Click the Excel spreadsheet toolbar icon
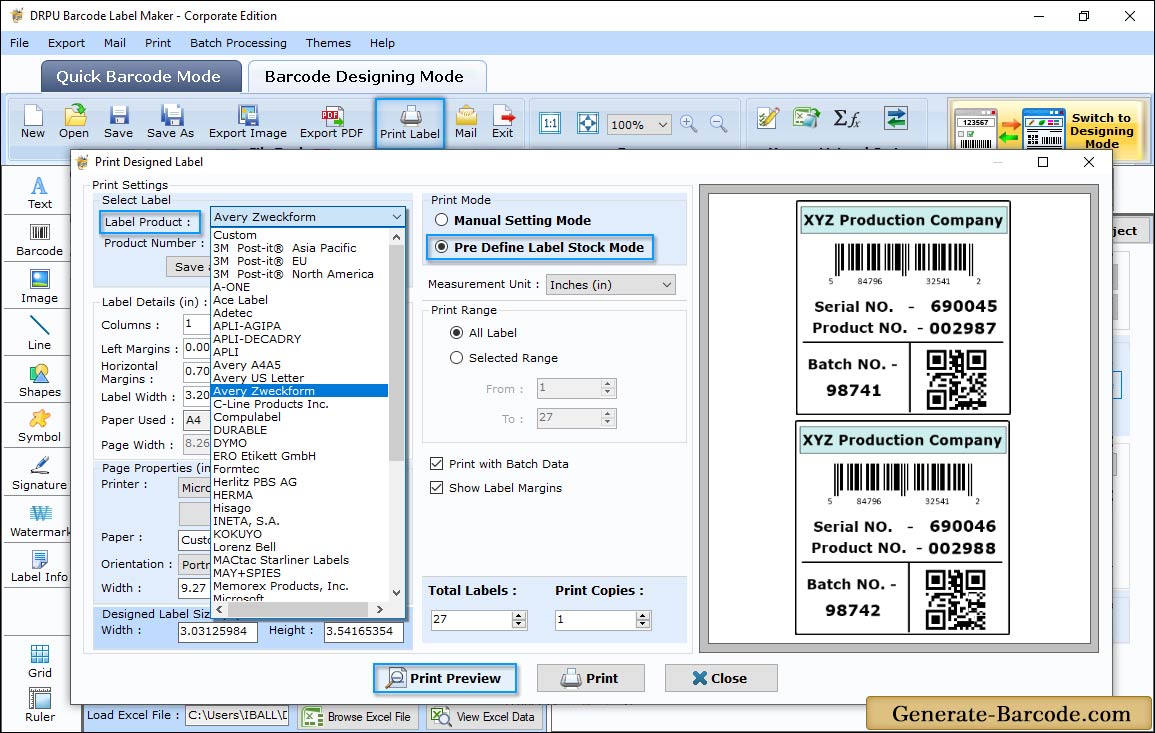 point(807,118)
